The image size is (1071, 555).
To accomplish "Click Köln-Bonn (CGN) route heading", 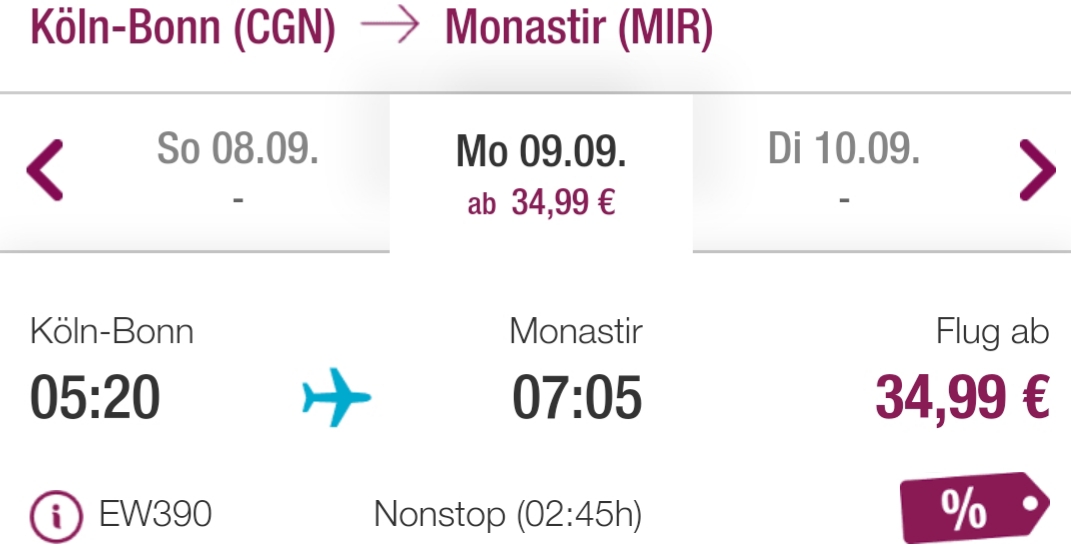I will pos(183,27).
